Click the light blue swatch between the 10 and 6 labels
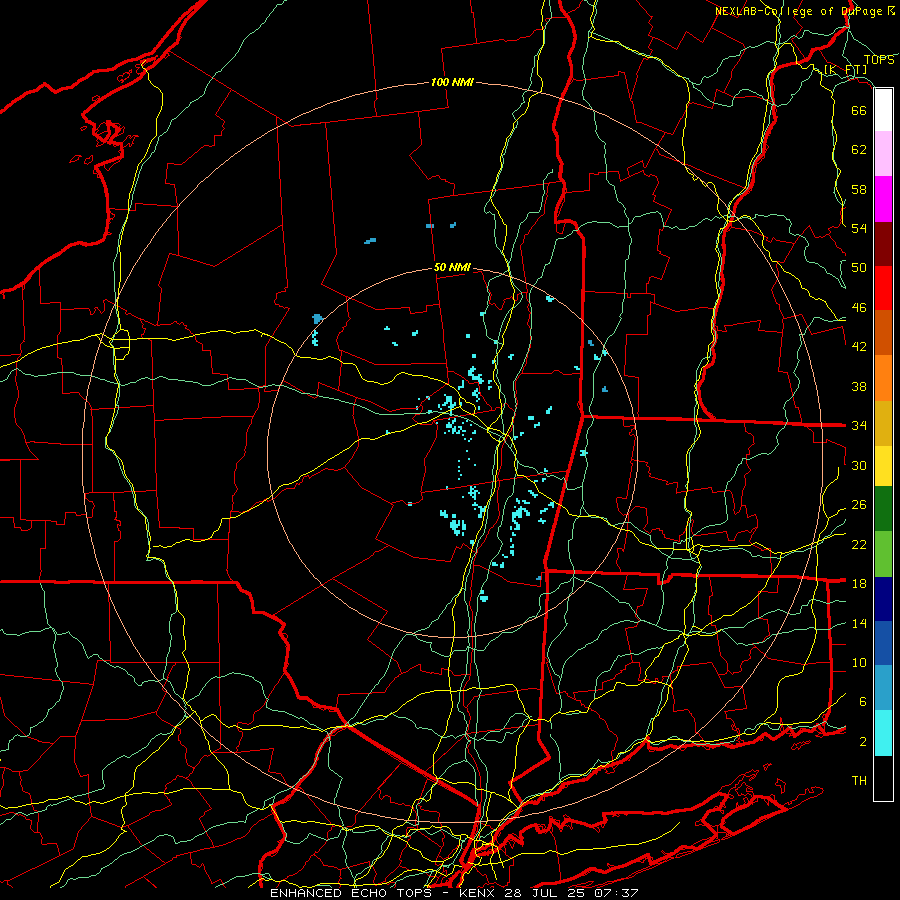Viewport: 900px width, 900px height. point(883,688)
